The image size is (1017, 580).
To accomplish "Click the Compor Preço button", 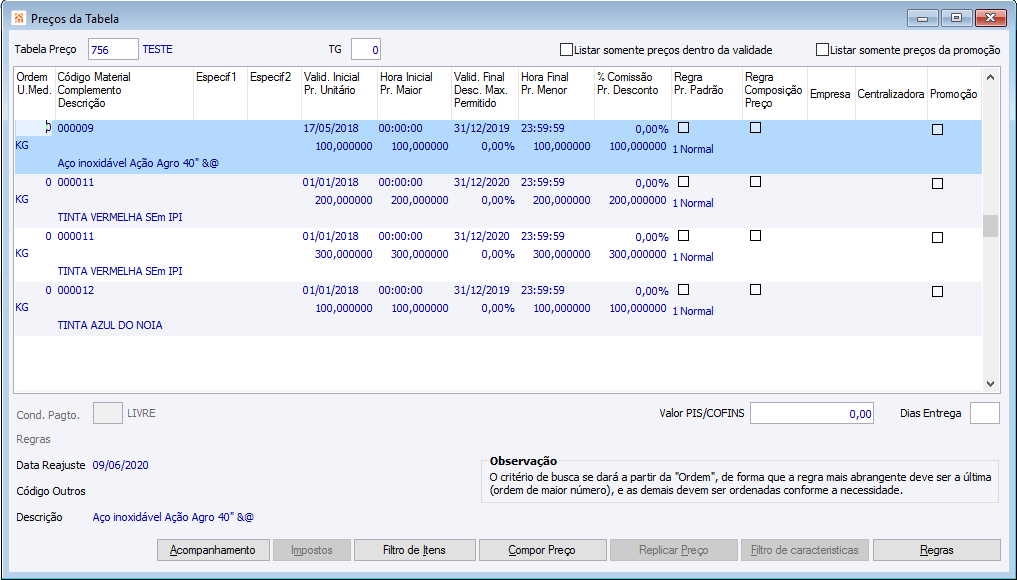I will tap(542, 550).
